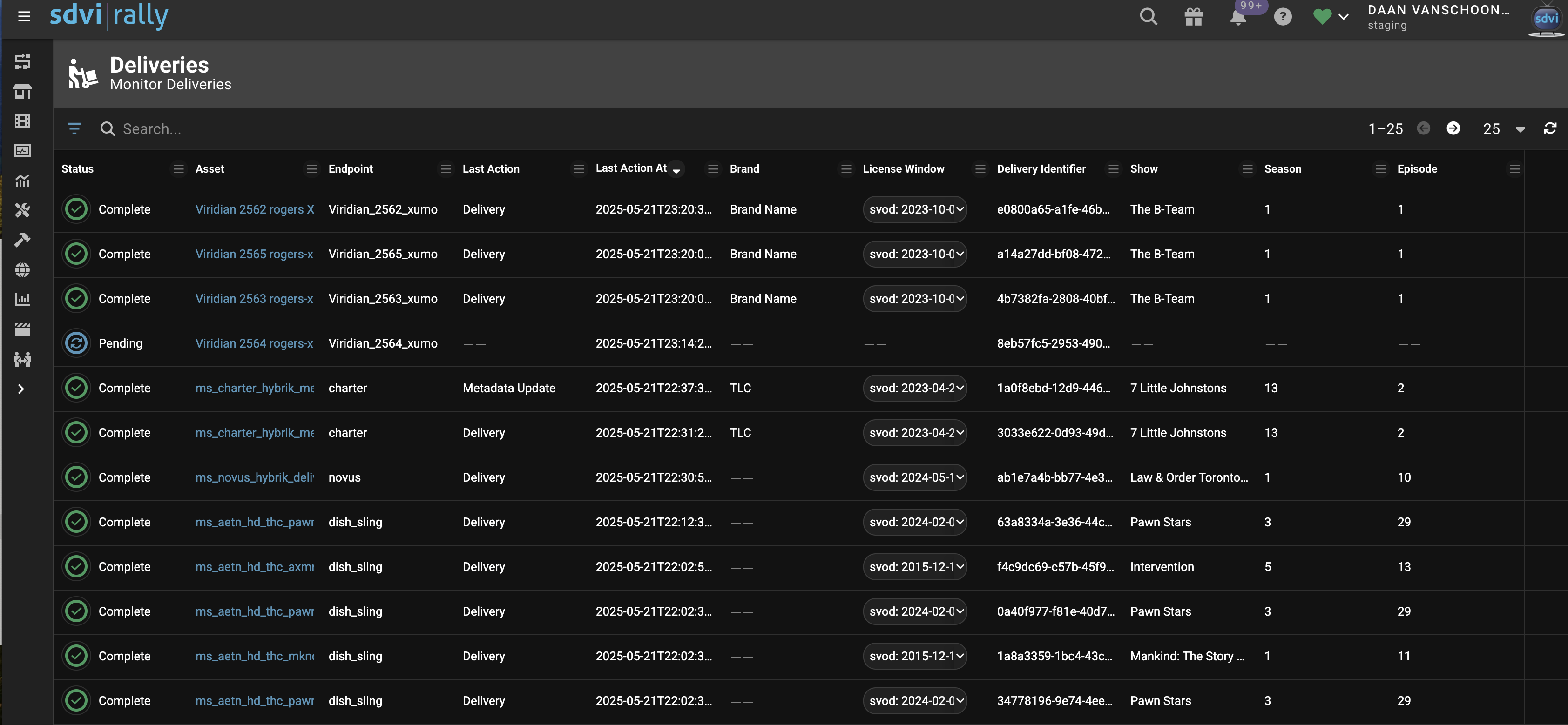The image size is (1568, 725).
Task: Refresh the deliveries list
Action: (x=1550, y=128)
